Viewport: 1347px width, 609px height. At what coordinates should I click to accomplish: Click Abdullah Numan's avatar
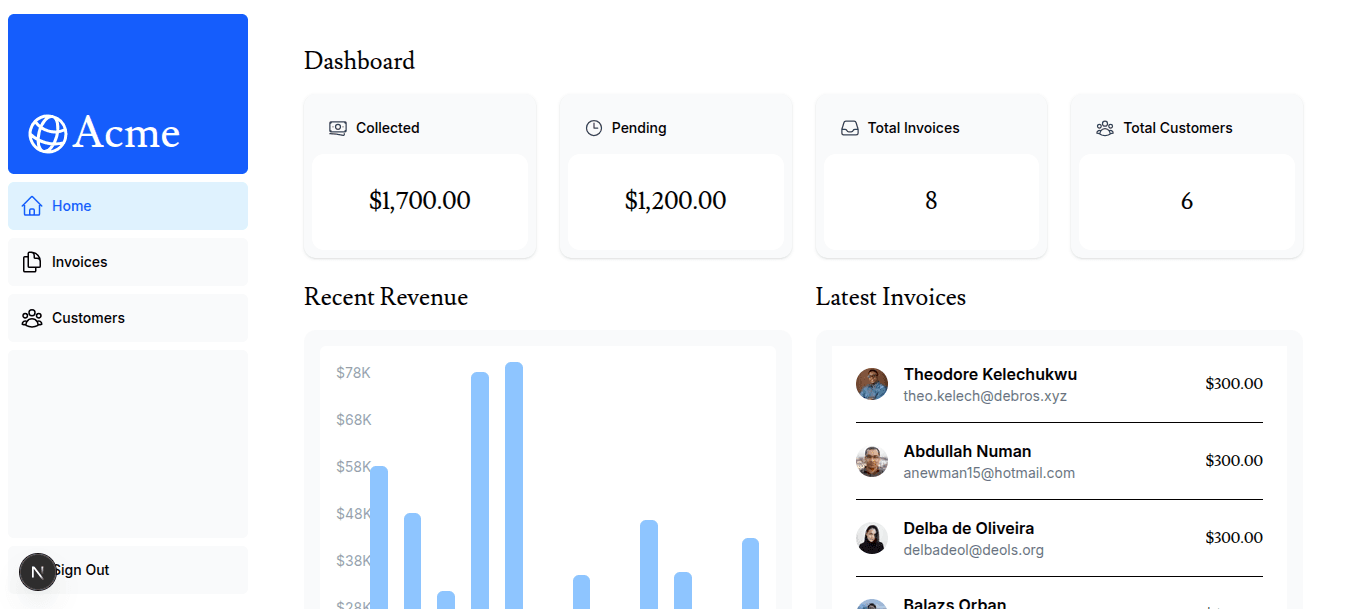[872, 461]
